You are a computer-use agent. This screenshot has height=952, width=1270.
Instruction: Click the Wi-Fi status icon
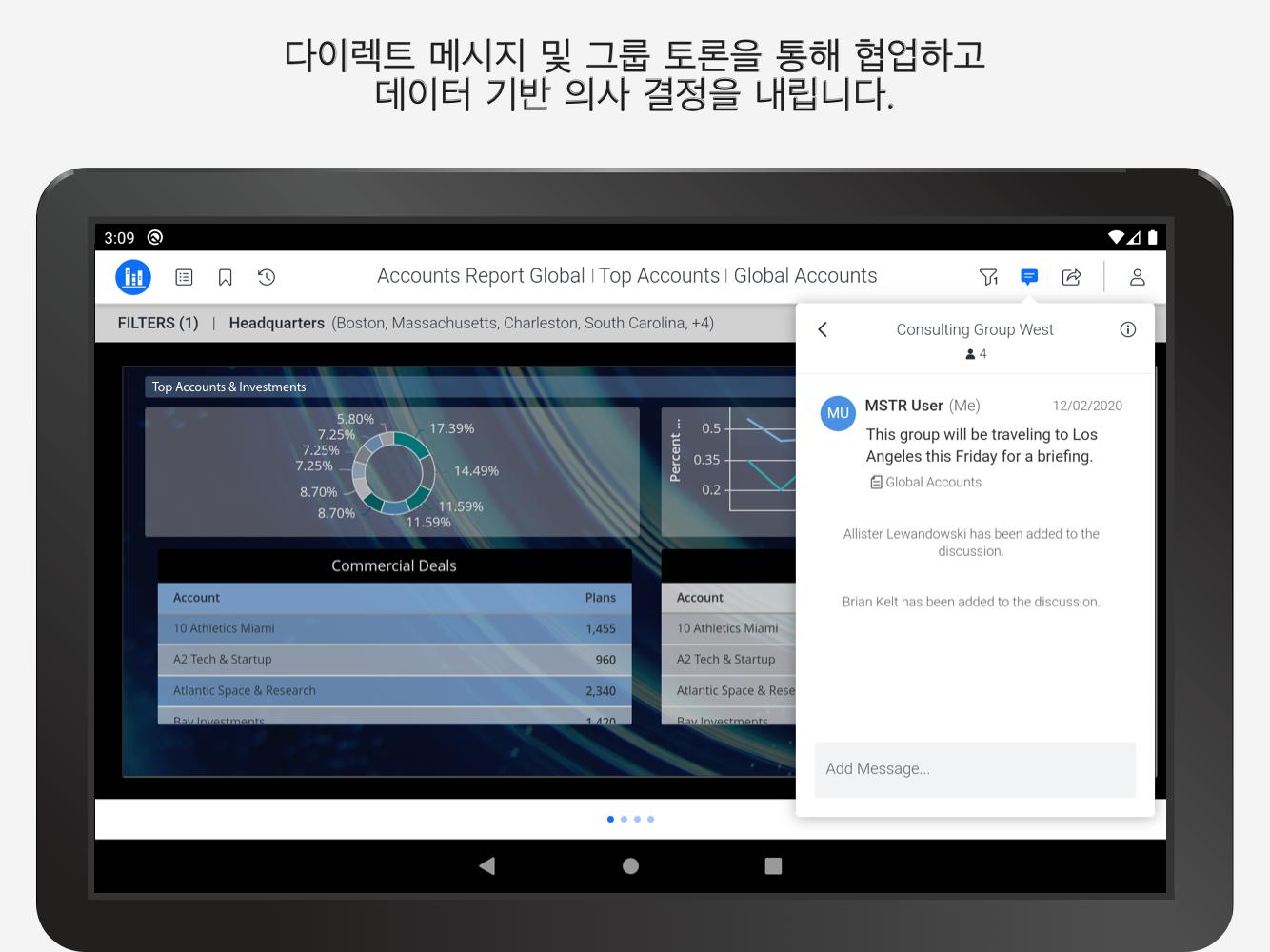(x=1116, y=237)
